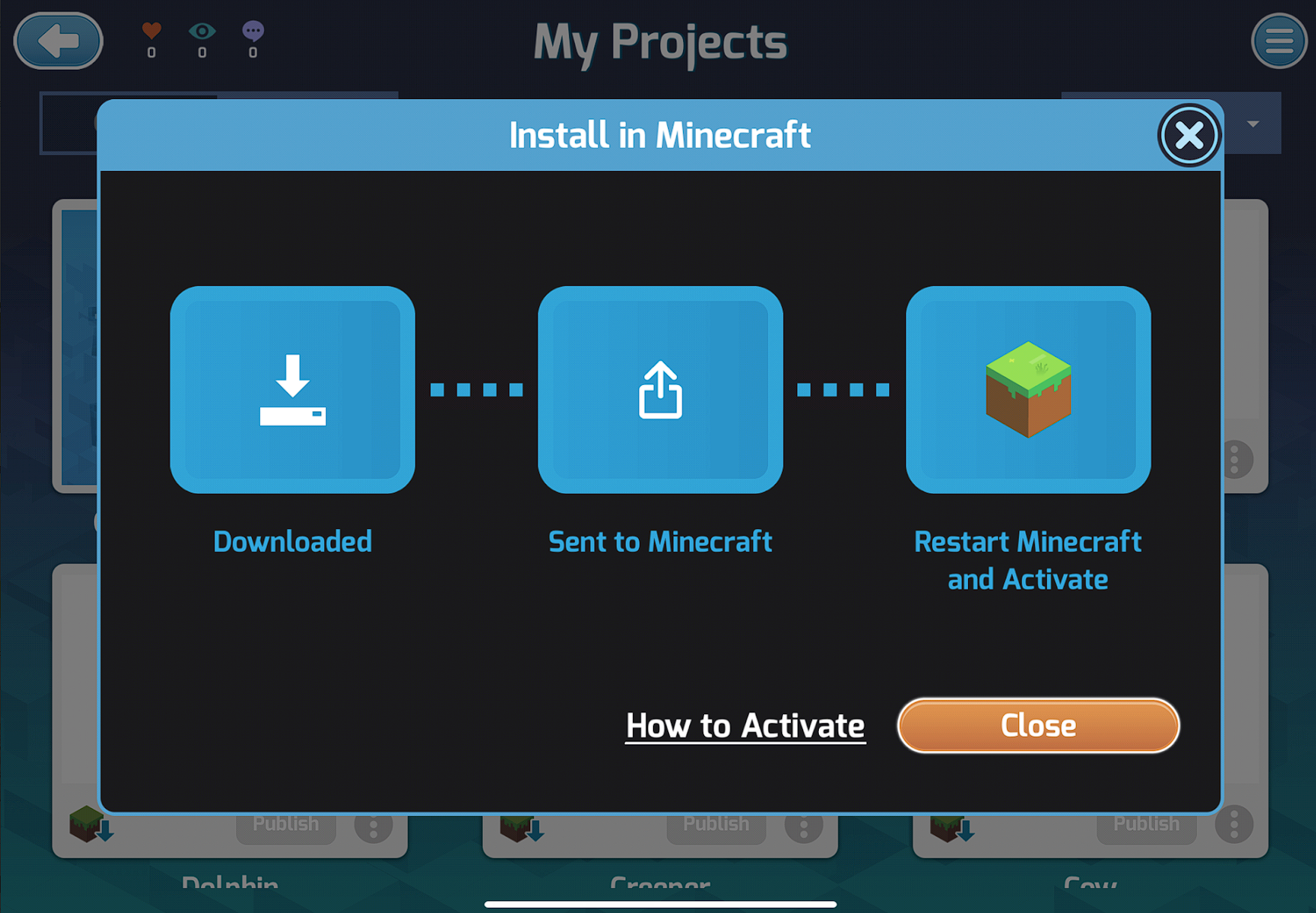This screenshot has width=1316, height=913.
Task: Open more options for Dolphin project
Action: [373, 826]
